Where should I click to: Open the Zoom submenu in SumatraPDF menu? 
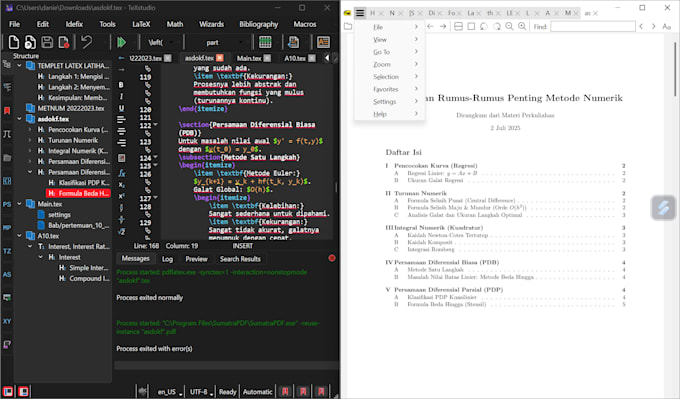[x=389, y=64]
